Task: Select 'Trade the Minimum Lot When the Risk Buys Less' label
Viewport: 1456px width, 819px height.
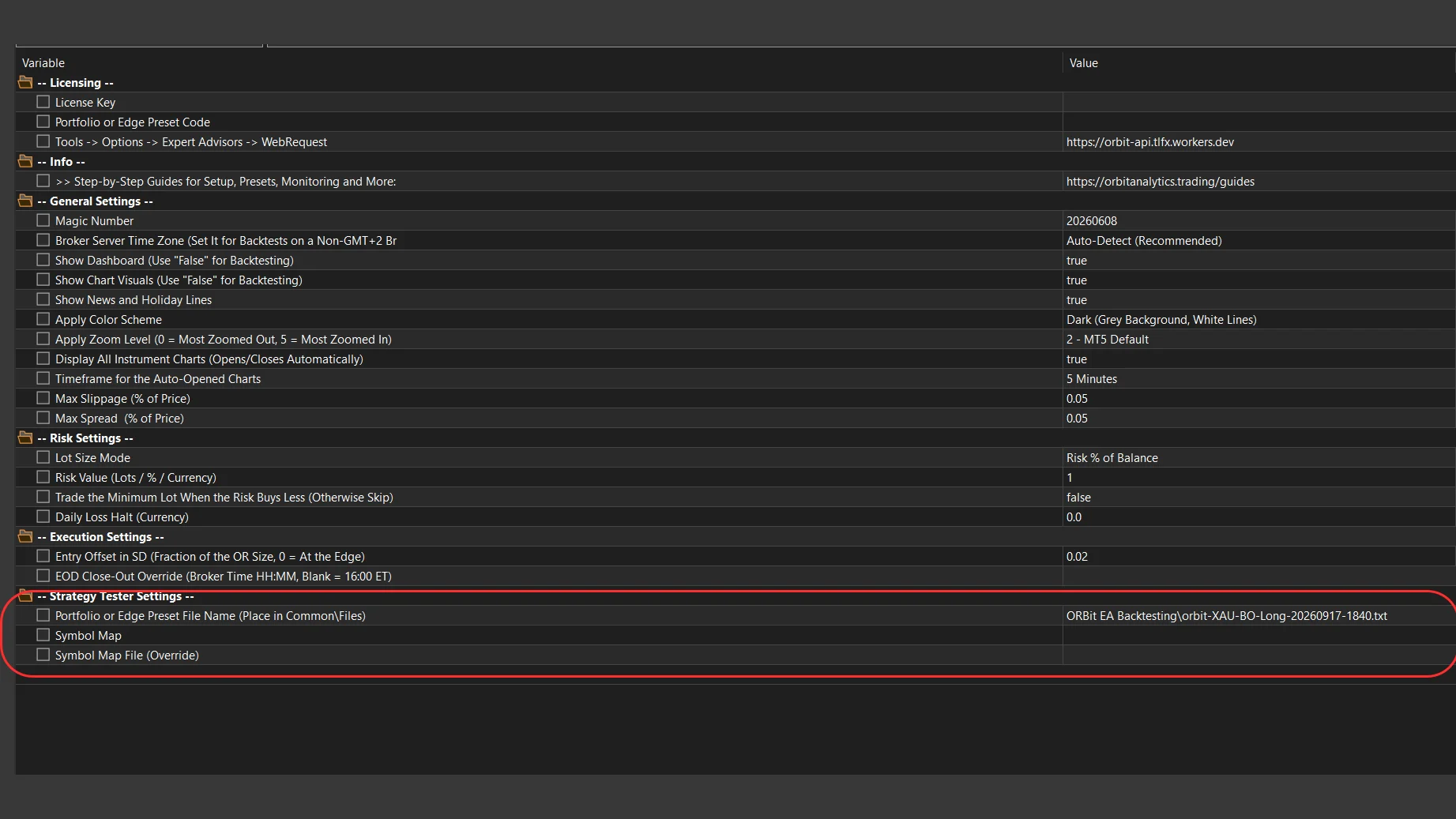Action: [224, 497]
